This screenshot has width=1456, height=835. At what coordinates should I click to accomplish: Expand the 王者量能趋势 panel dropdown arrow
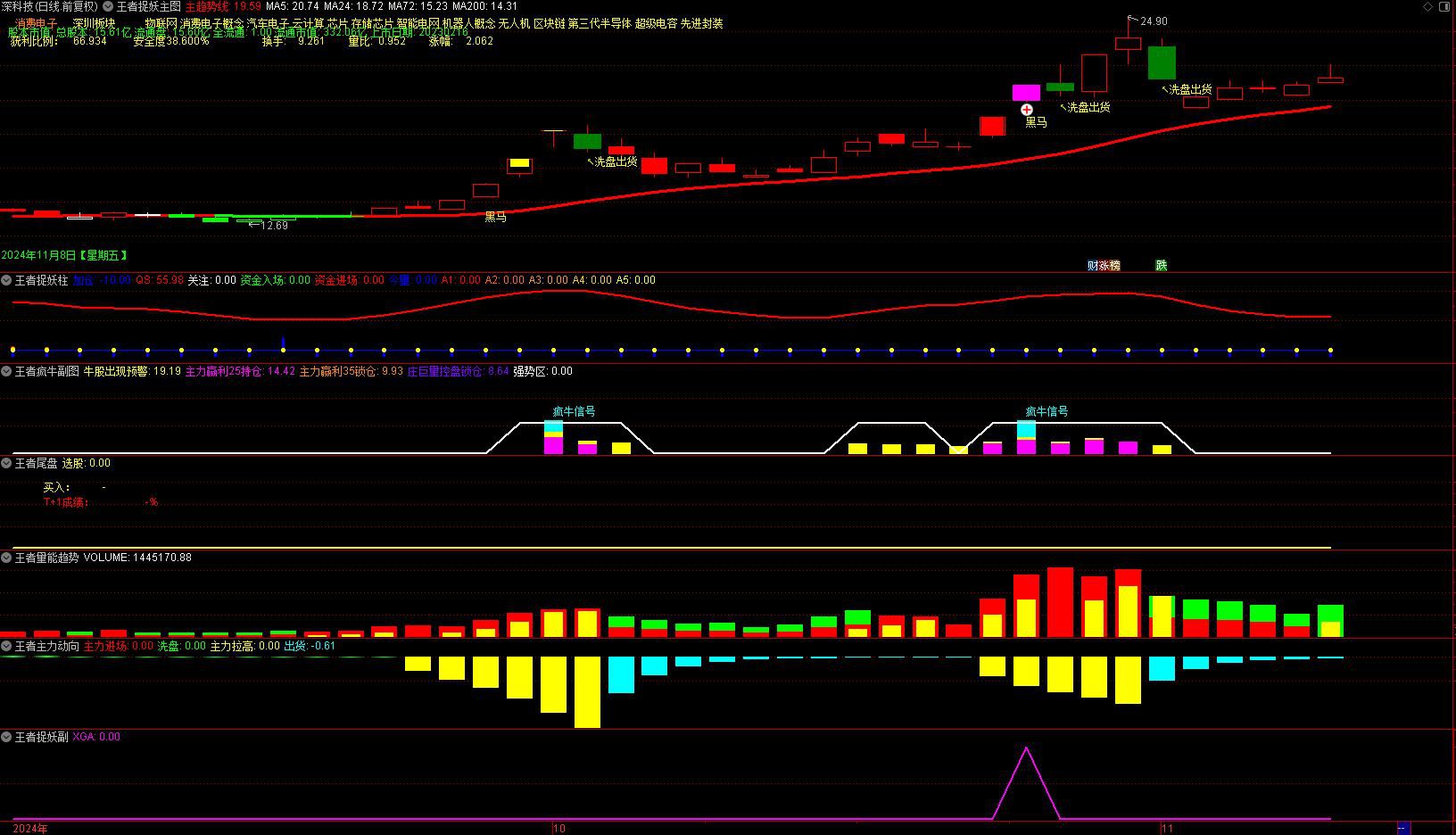pos(6,558)
